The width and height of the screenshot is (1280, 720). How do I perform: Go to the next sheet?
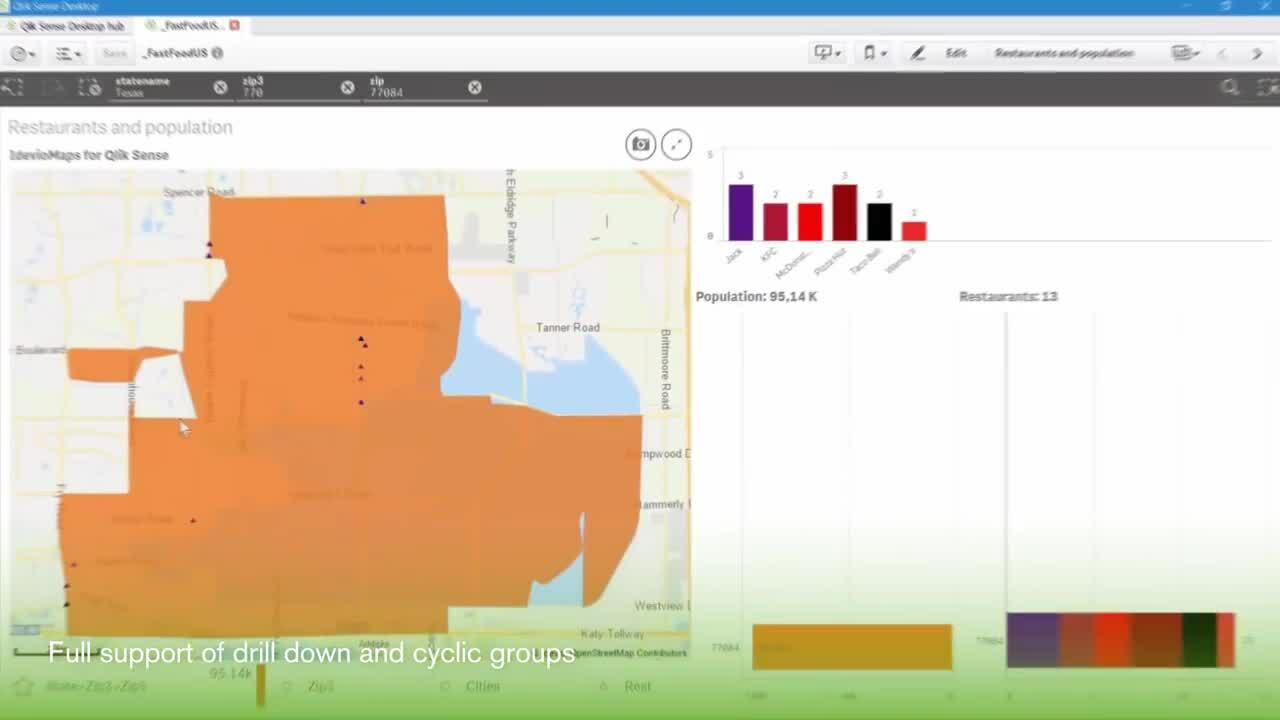[1257, 53]
